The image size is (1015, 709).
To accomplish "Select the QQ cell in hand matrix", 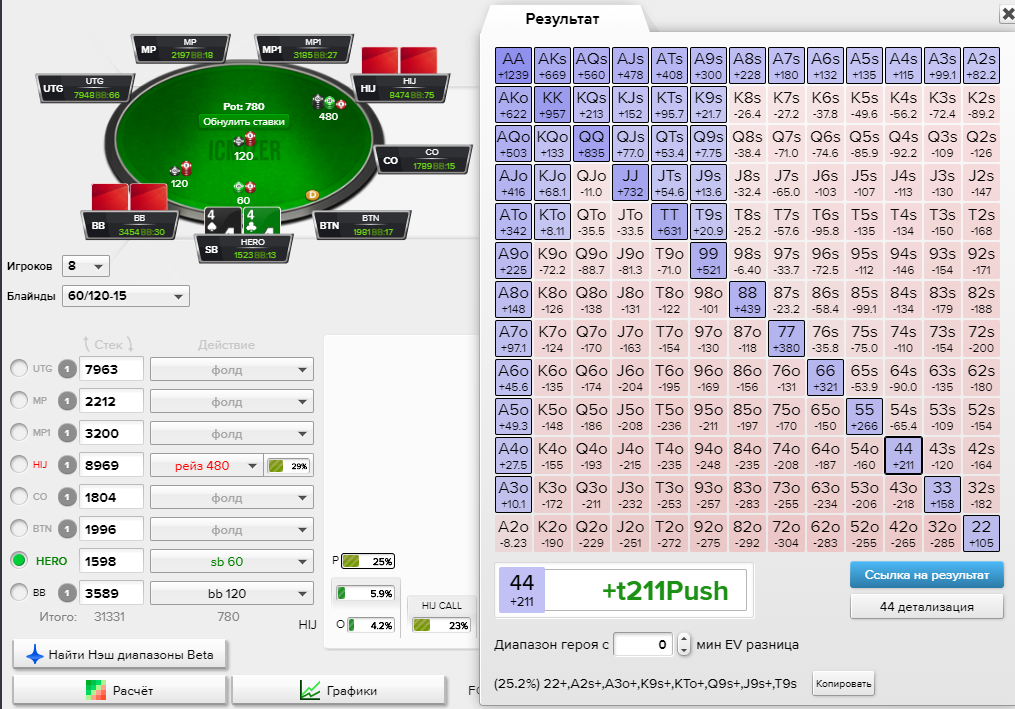I will (x=591, y=144).
